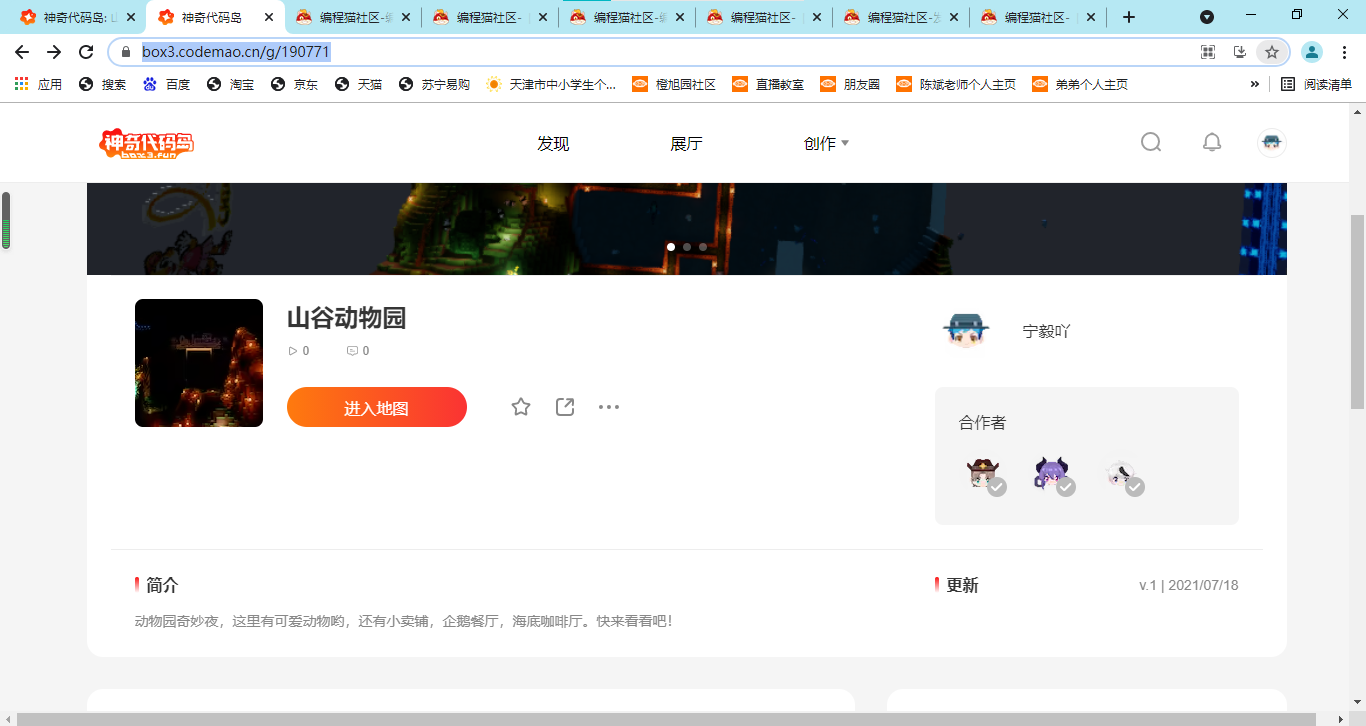Select the first banner carousel dot
The image size is (1366, 726).
pyautogui.click(x=671, y=247)
